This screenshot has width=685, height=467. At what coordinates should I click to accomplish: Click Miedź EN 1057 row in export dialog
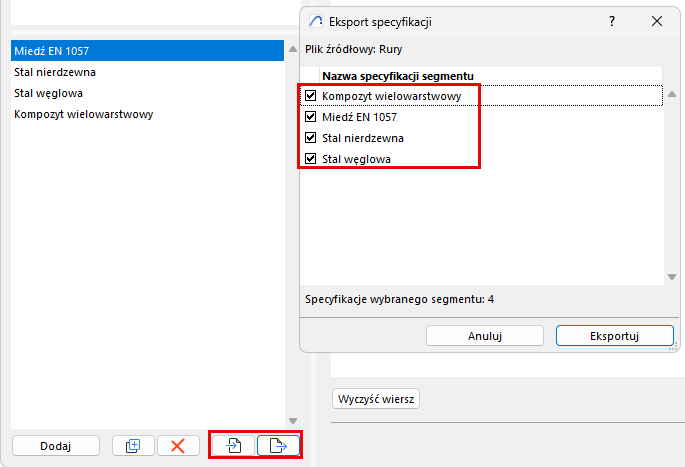[482, 117]
